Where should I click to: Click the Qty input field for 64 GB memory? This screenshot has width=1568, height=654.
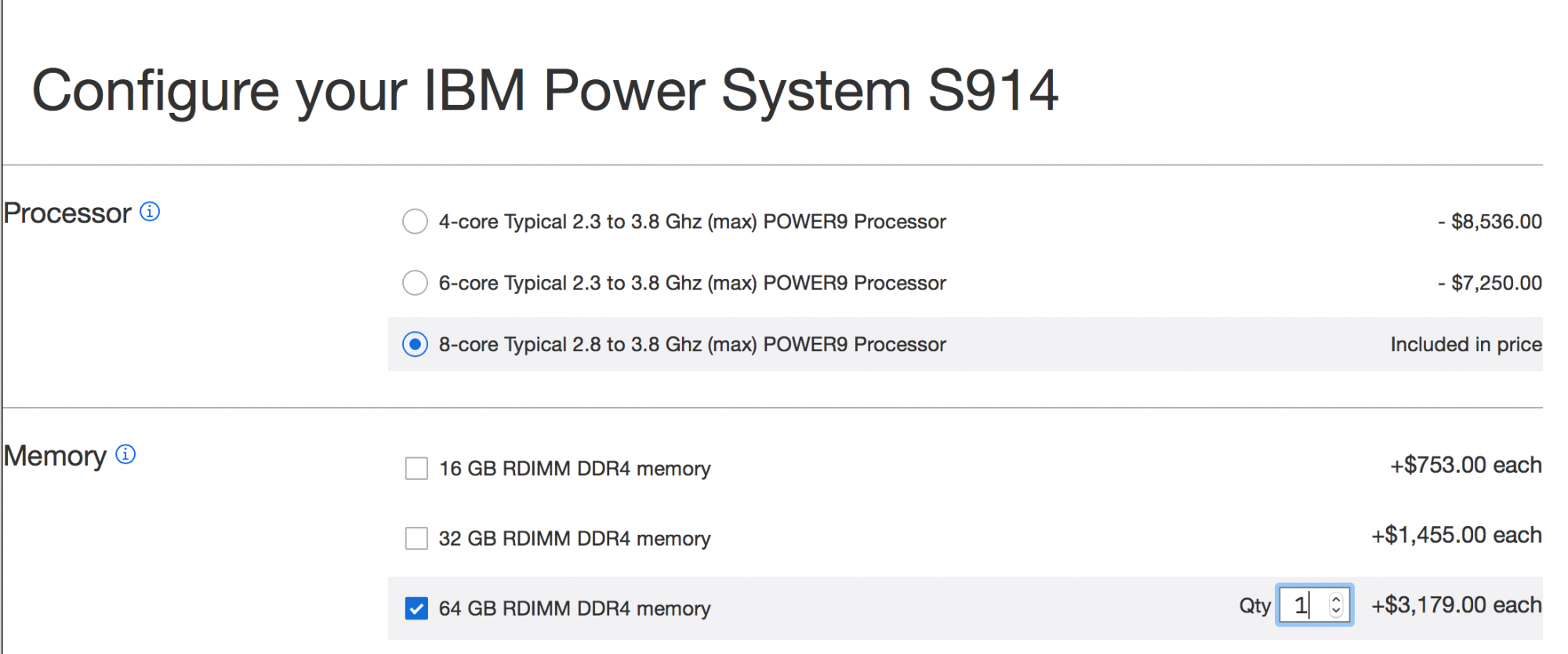[1315, 605]
